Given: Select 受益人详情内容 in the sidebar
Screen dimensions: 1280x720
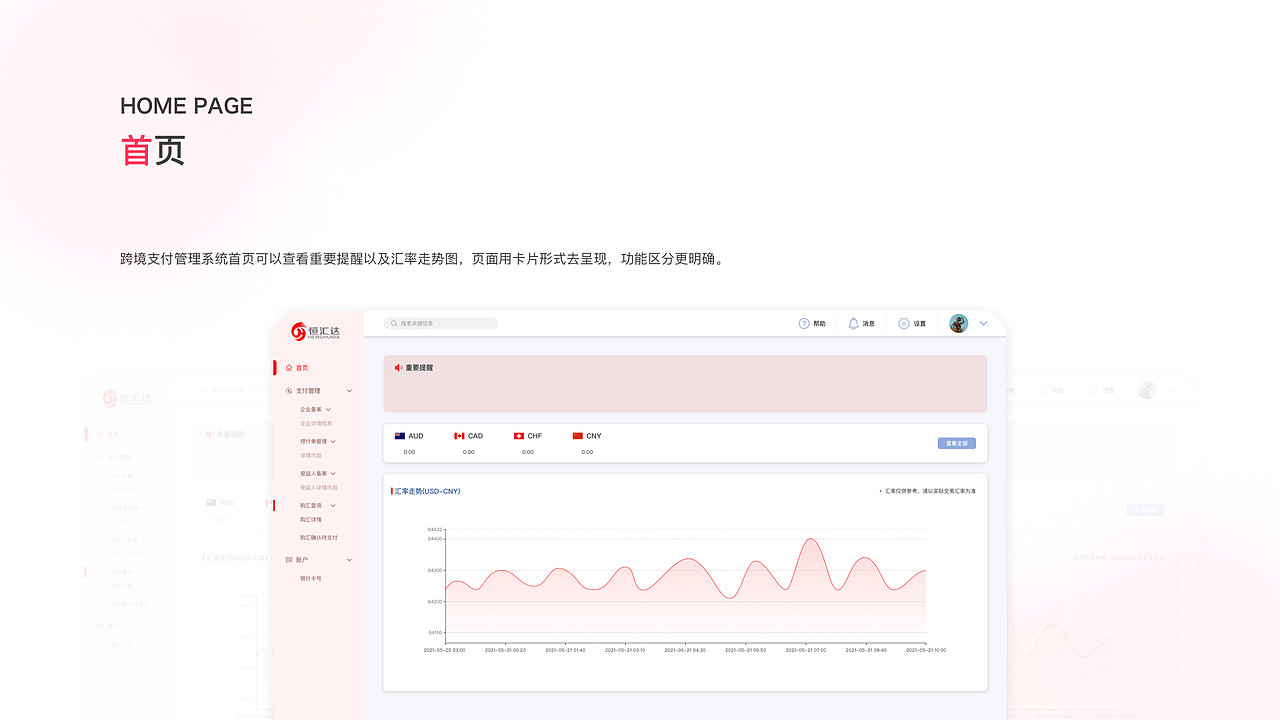Looking at the screenshot, I should pyautogui.click(x=319, y=487).
